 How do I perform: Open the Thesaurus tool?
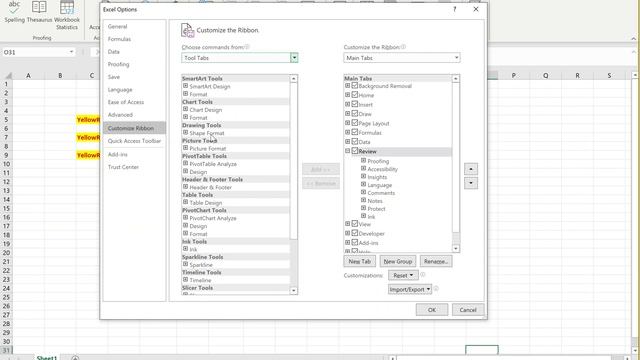point(39,11)
